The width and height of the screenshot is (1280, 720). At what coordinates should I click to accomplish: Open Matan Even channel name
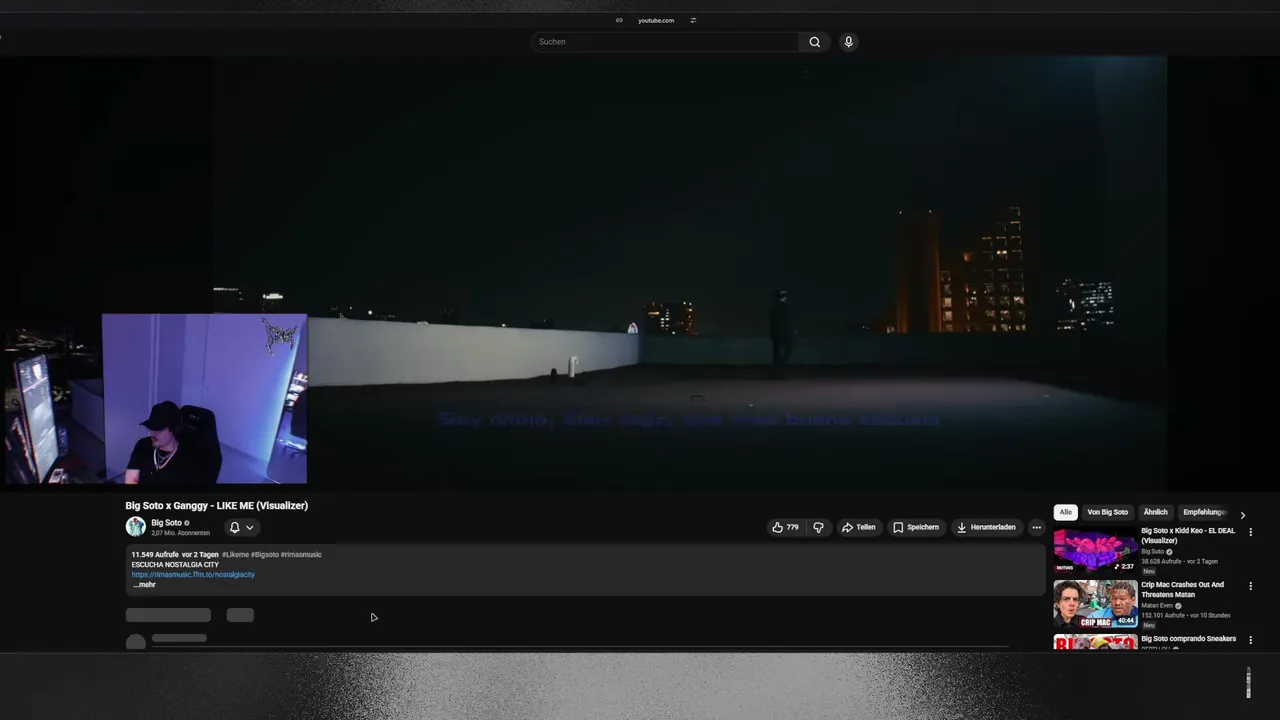click(x=1157, y=605)
